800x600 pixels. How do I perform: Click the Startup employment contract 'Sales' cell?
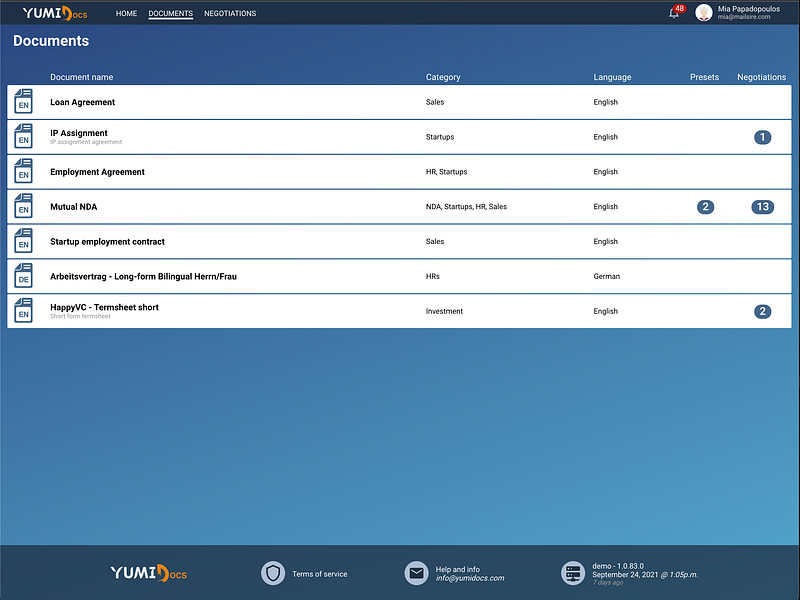[x=435, y=241]
